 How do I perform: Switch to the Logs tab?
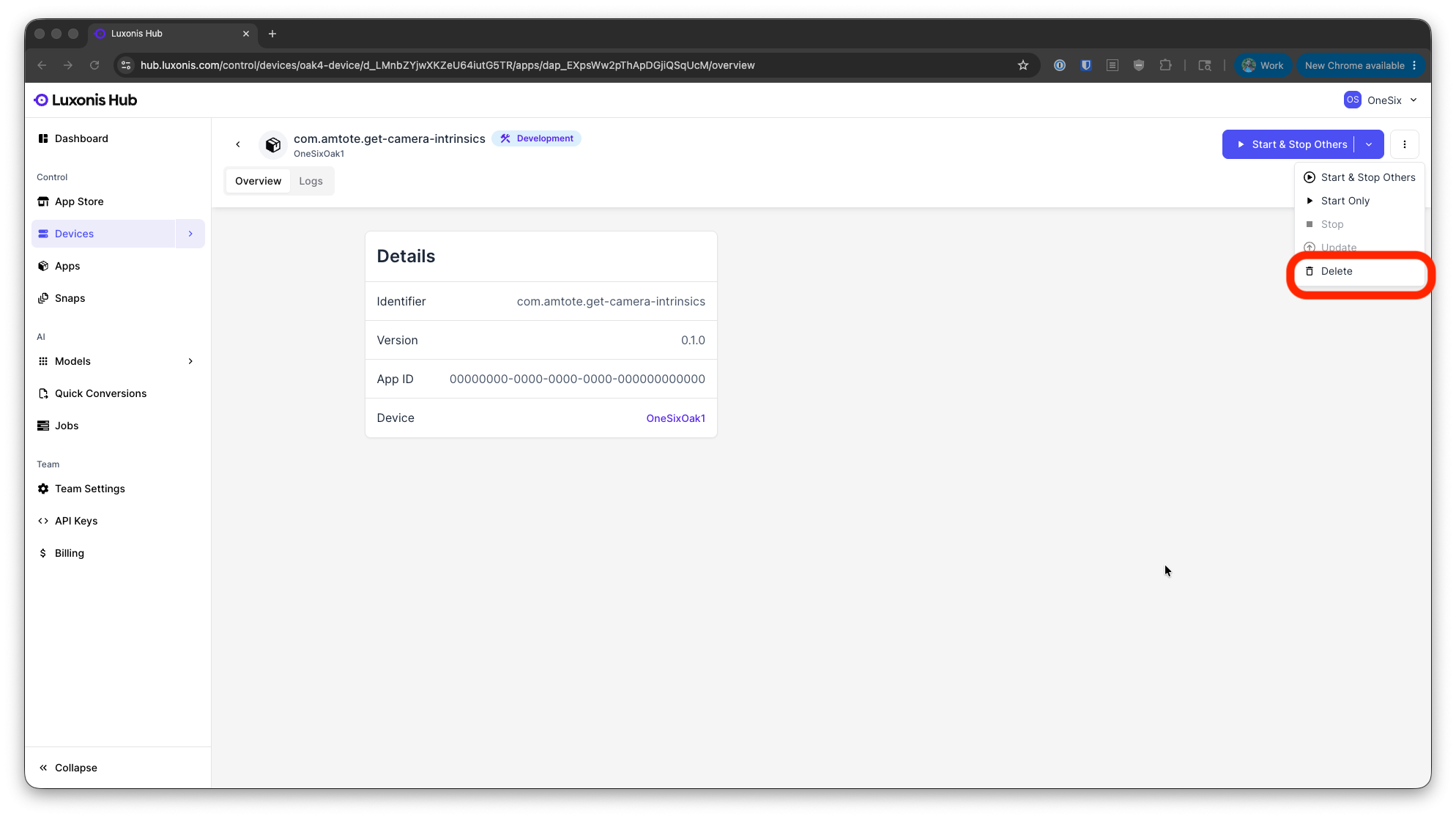(x=311, y=181)
